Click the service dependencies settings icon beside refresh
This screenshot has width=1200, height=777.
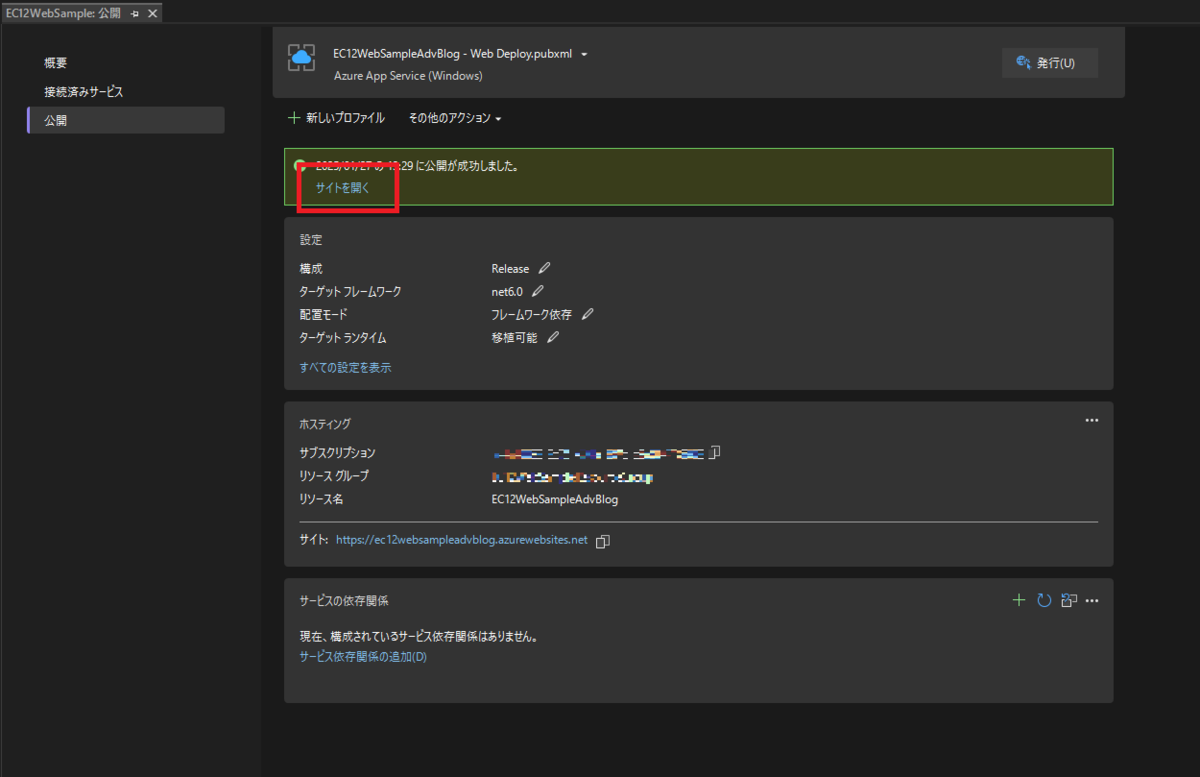click(x=1069, y=600)
